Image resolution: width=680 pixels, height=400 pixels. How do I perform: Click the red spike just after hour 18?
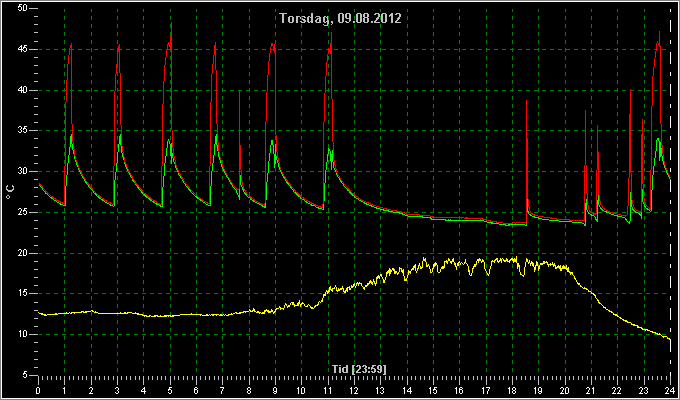pyautogui.click(x=526, y=102)
